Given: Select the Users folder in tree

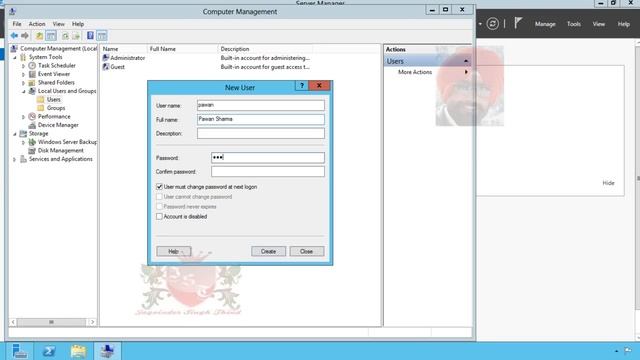Looking at the screenshot, I should pos(53,100).
